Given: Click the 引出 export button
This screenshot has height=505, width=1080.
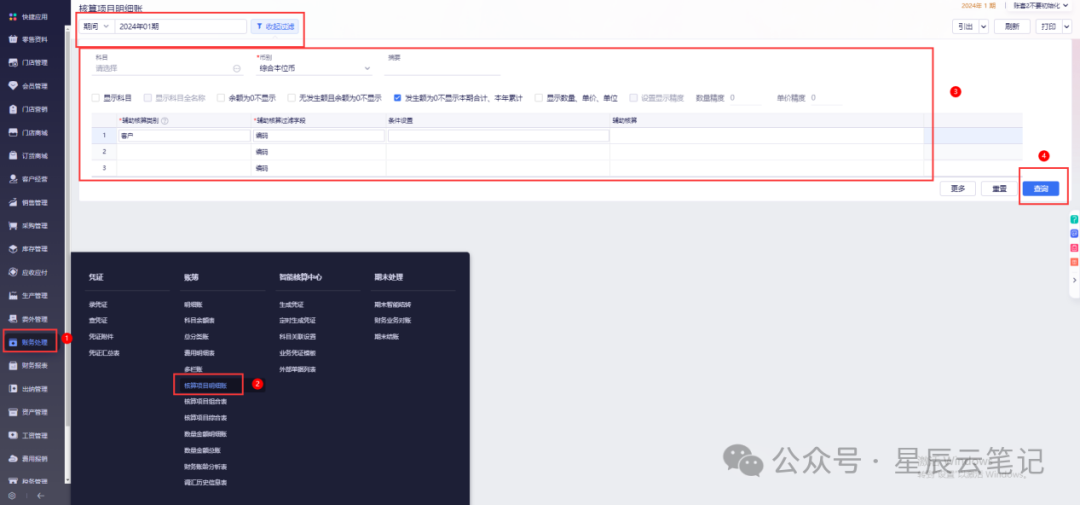Looking at the screenshot, I should [x=965, y=26].
